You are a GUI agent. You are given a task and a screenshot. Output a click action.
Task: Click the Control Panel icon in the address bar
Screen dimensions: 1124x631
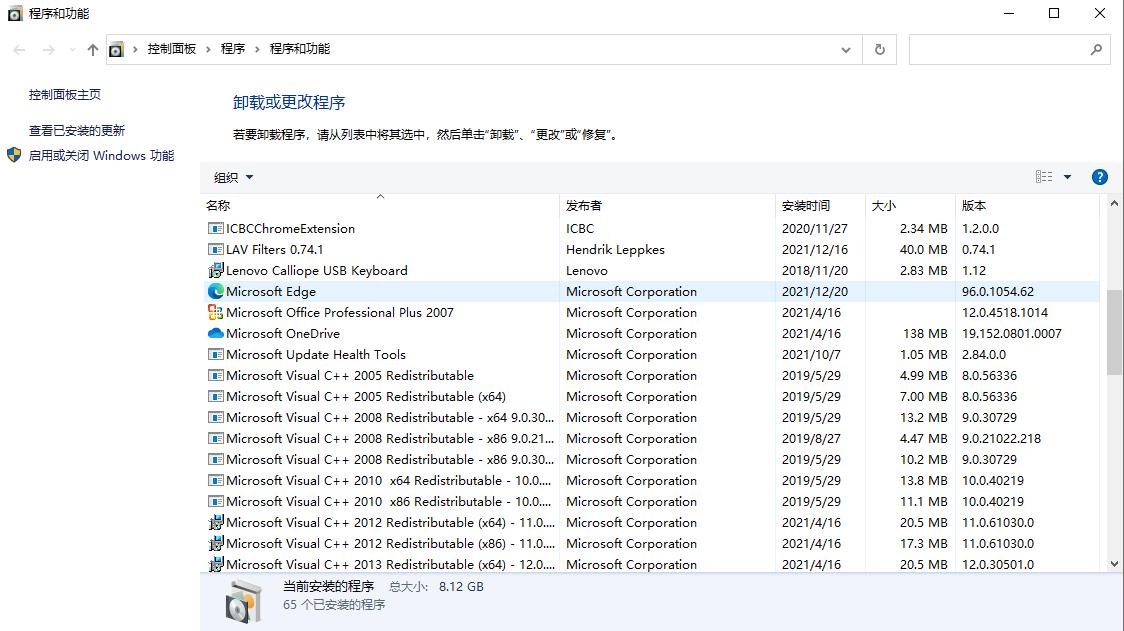(117, 48)
